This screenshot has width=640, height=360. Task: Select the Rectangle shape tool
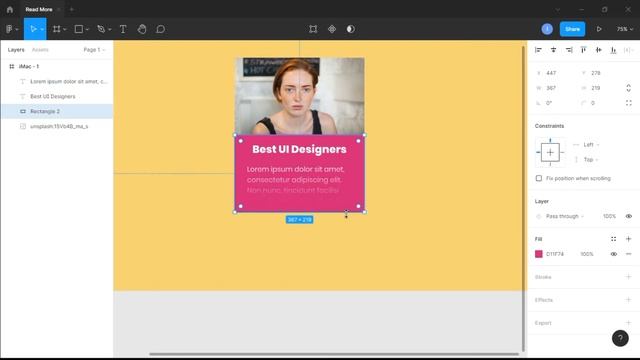(78, 29)
